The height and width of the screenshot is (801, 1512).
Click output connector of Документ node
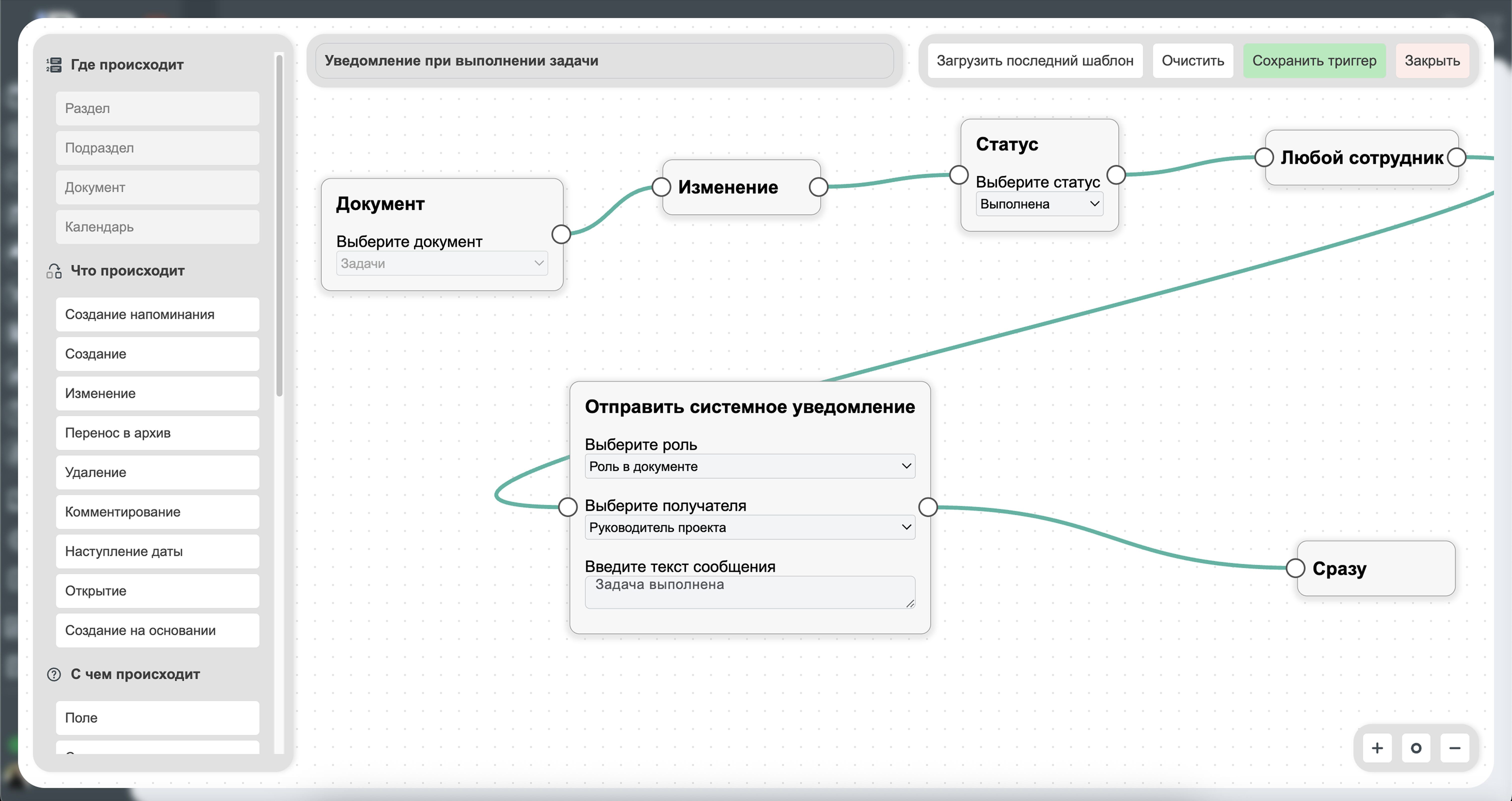[561, 234]
